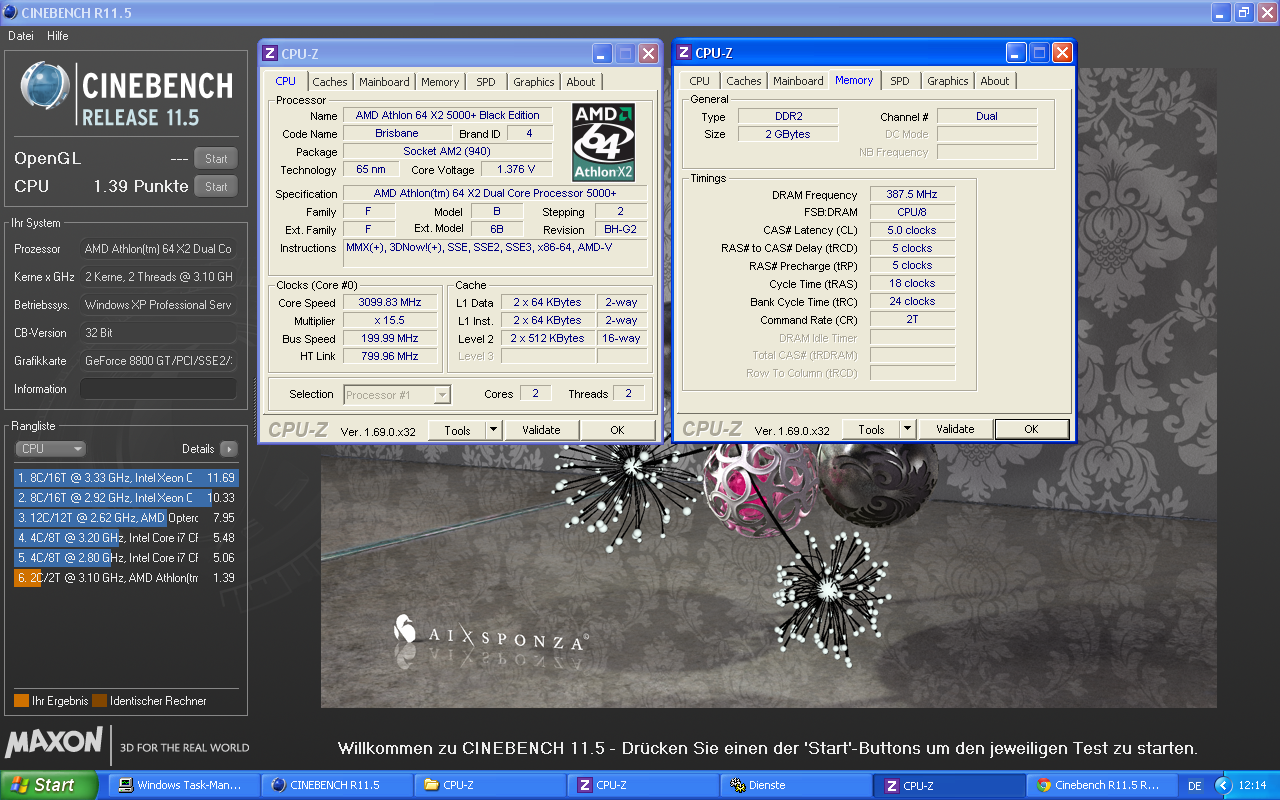The width and height of the screenshot is (1280, 800).
Task: Switch to Chrome Cinebench R11.5 taskbar button
Action: [1102, 785]
